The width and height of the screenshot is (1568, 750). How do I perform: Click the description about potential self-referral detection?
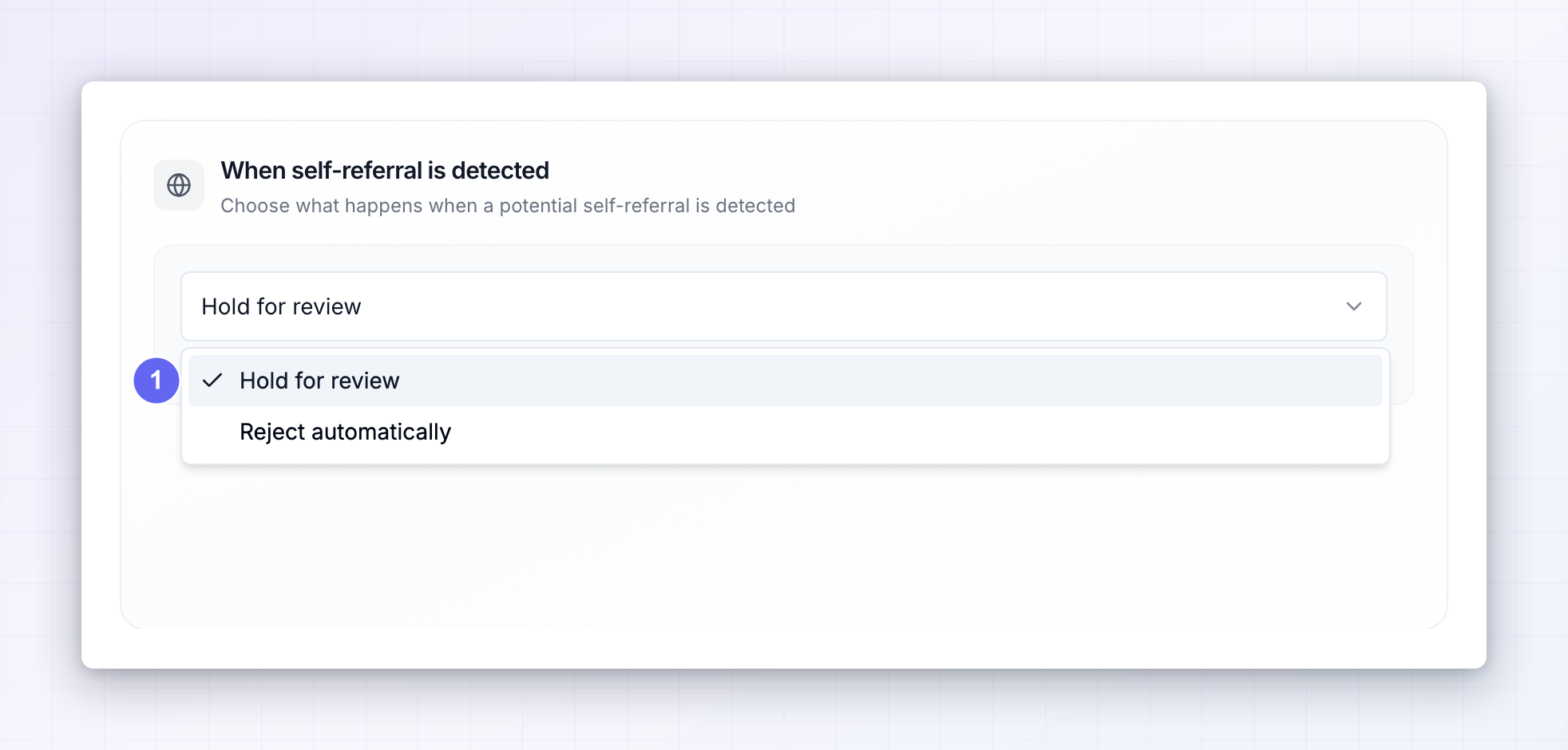[508, 206]
